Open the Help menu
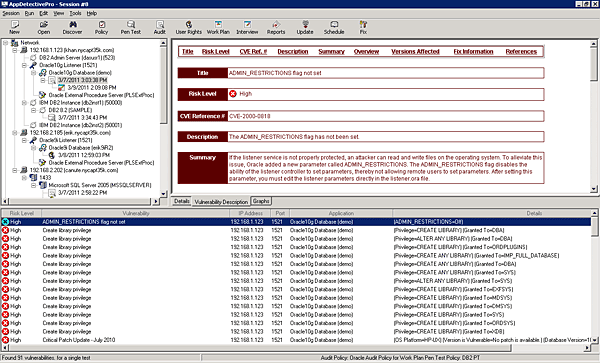The image size is (600, 363). point(91,13)
